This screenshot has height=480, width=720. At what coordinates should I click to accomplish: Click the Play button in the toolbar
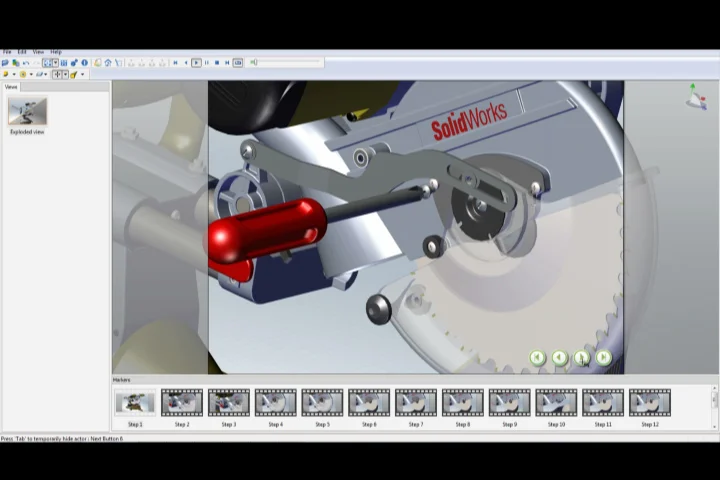[x=196, y=63]
